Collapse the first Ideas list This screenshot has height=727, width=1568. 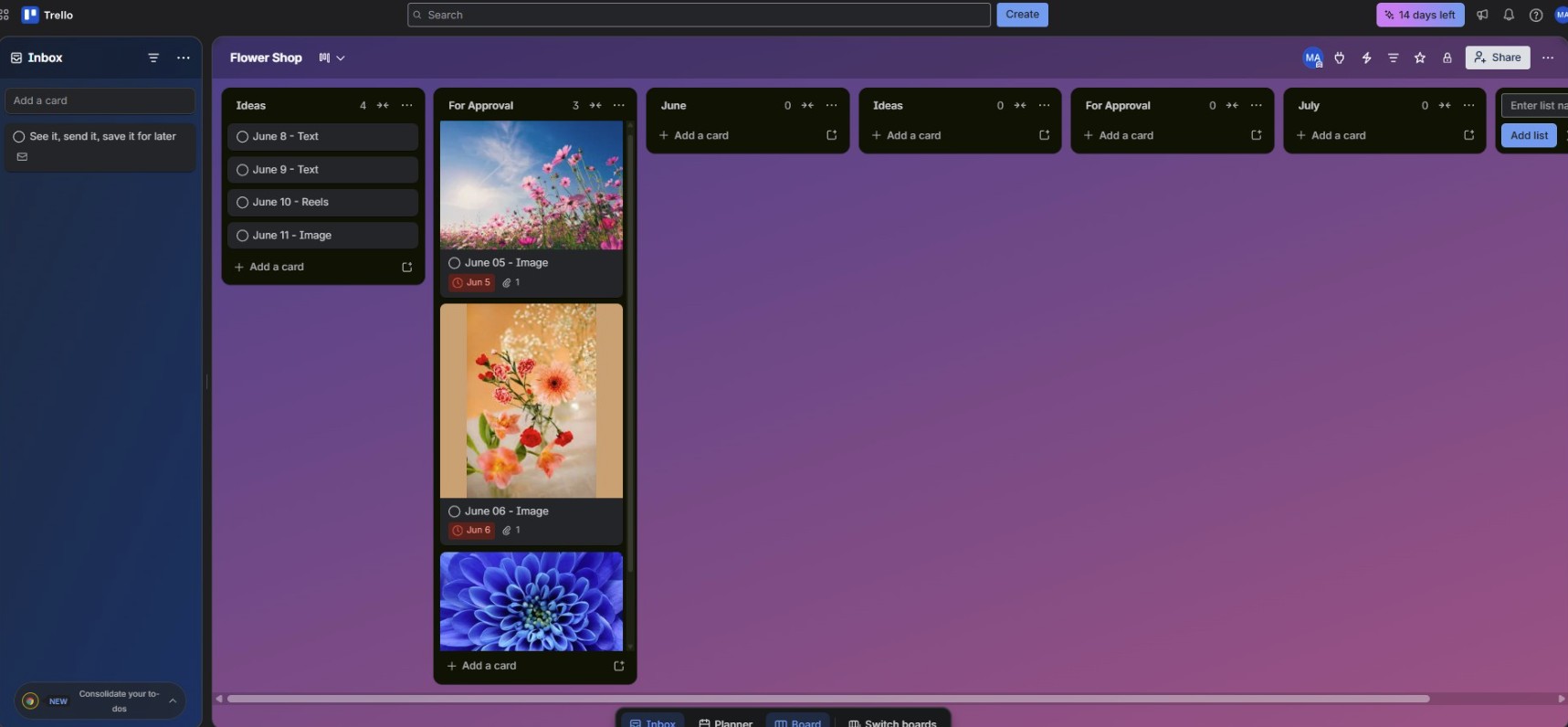pos(383,105)
